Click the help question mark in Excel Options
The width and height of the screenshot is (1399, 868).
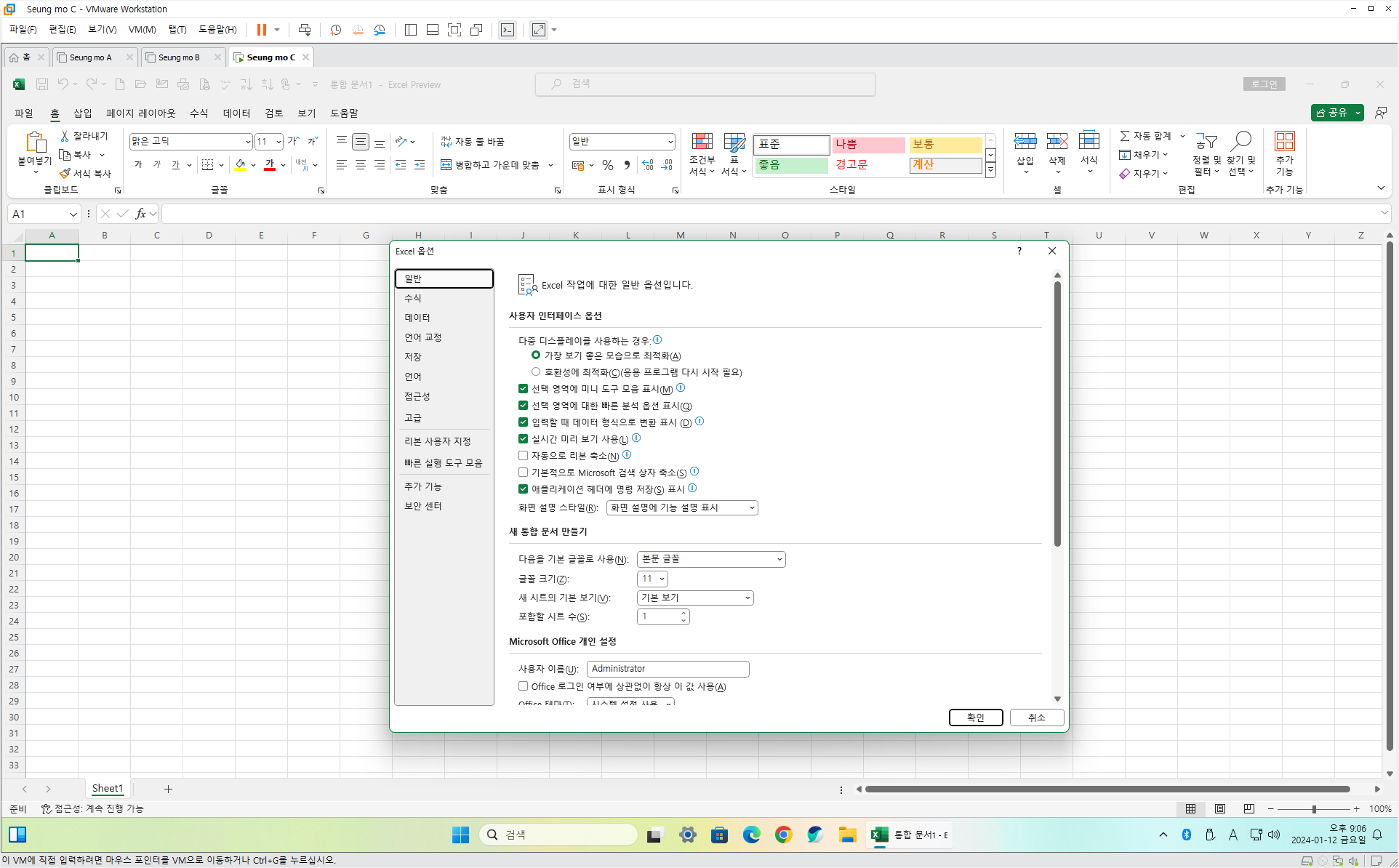[x=1019, y=251]
